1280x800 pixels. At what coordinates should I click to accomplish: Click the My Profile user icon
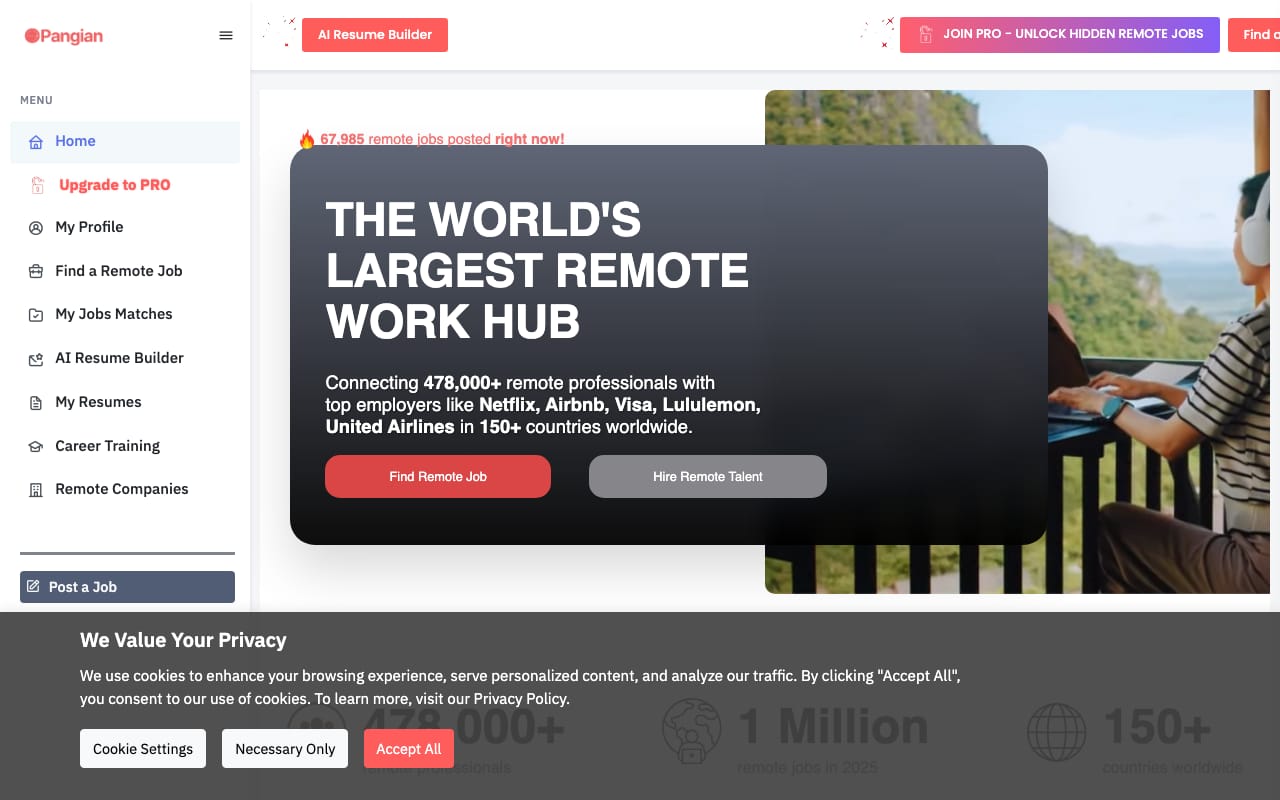[36, 228]
